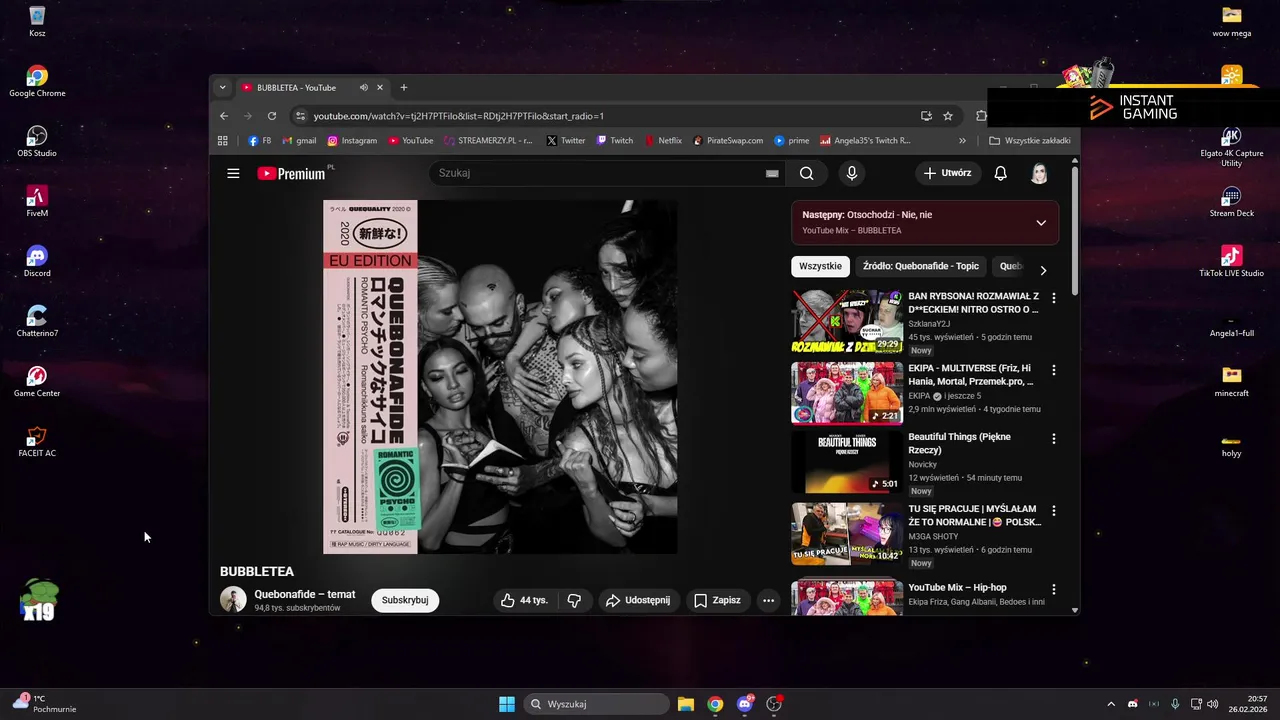The height and width of the screenshot is (720, 1280).
Task: Open the EKIPA - MULTIVERSE video thumbnail
Action: click(847, 393)
